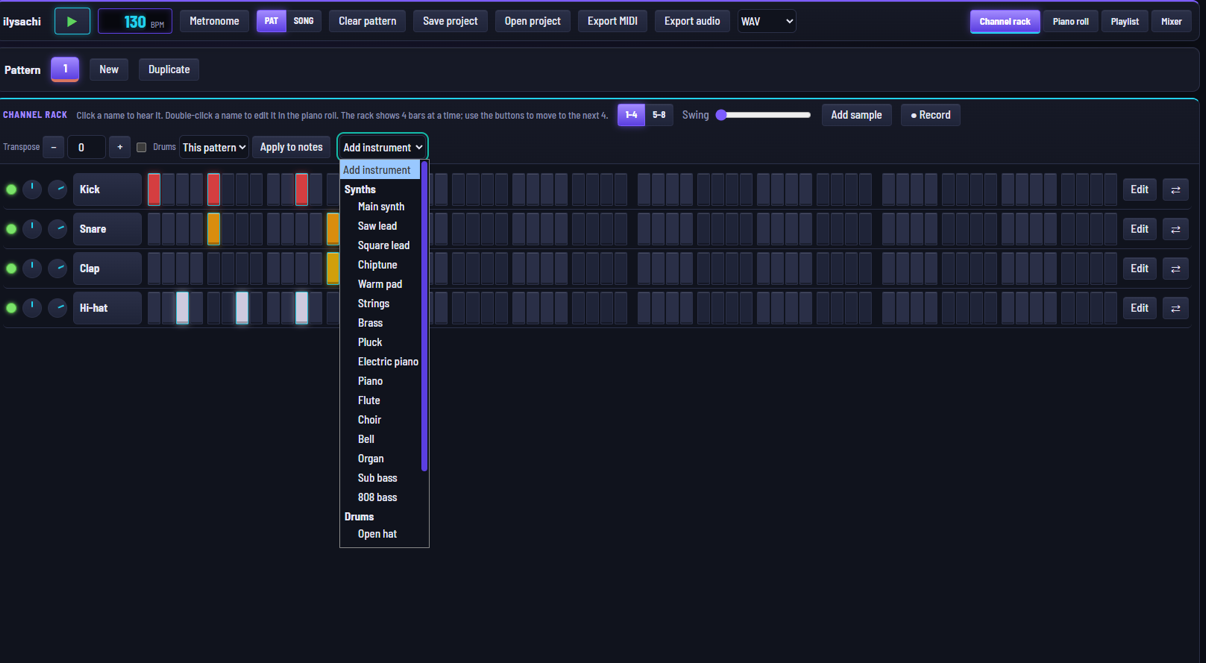Clear the current pattern
The image size is (1206, 663).
[367, 21]
